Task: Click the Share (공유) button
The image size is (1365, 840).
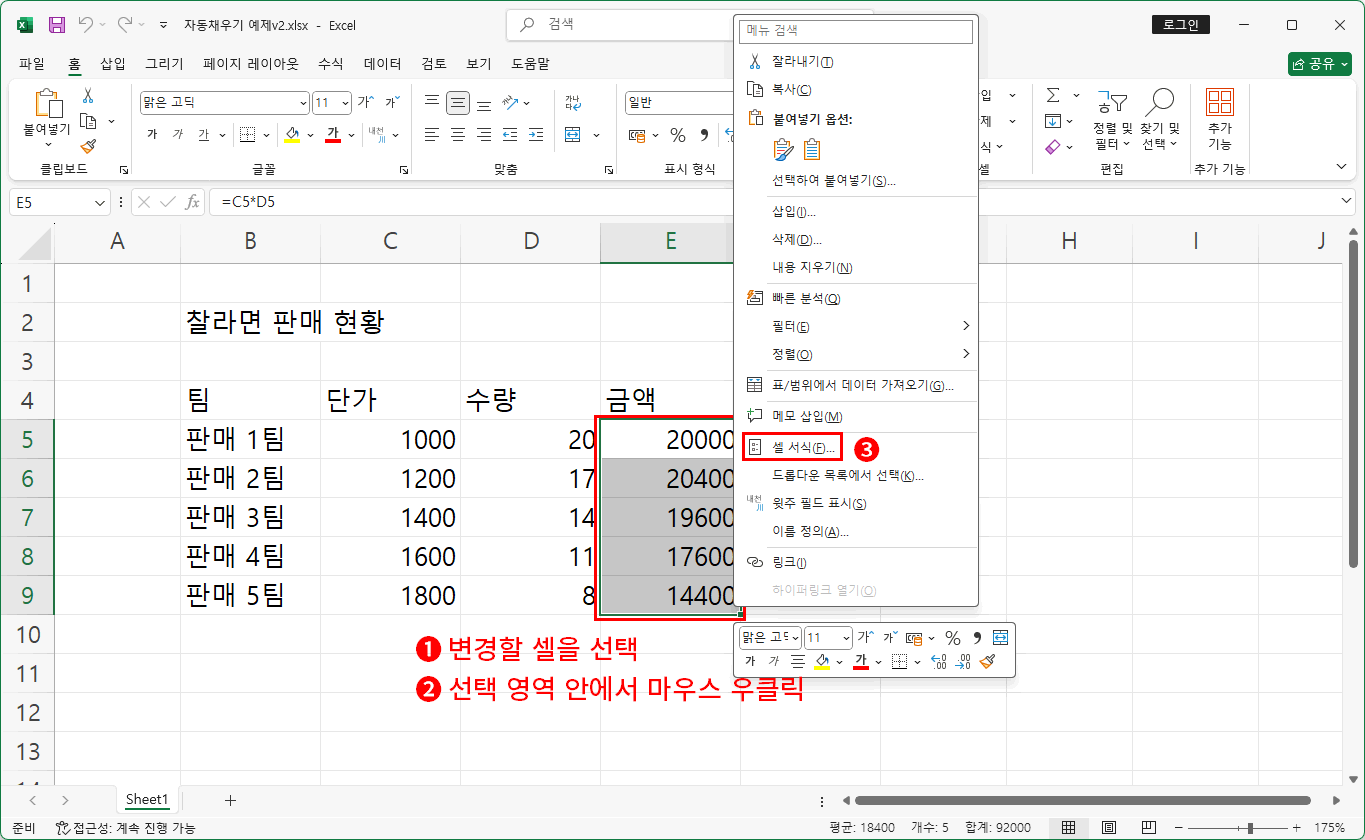Action: (x=1320, y=63)
